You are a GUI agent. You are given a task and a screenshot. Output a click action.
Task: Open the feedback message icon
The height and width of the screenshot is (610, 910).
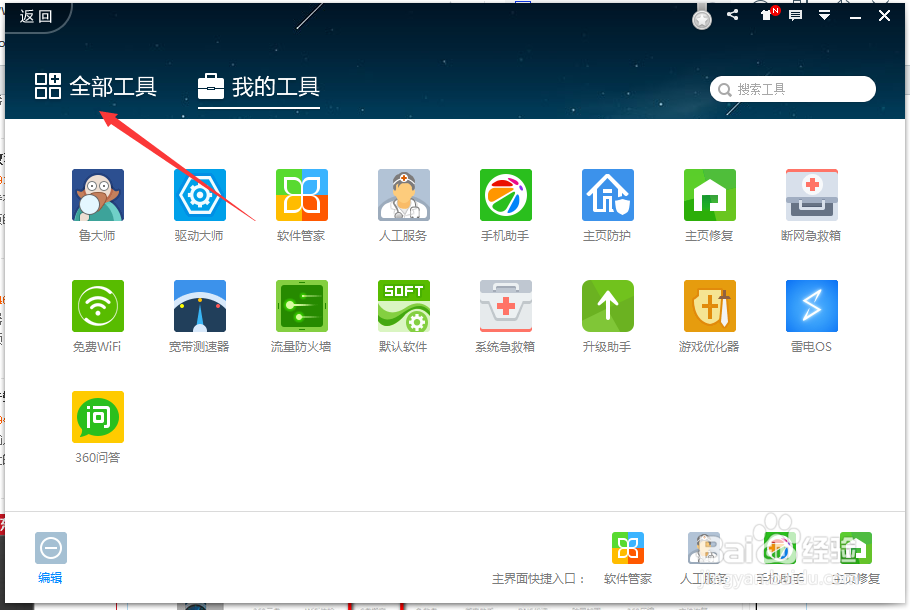pyautogui.click(x=796, y=16)
